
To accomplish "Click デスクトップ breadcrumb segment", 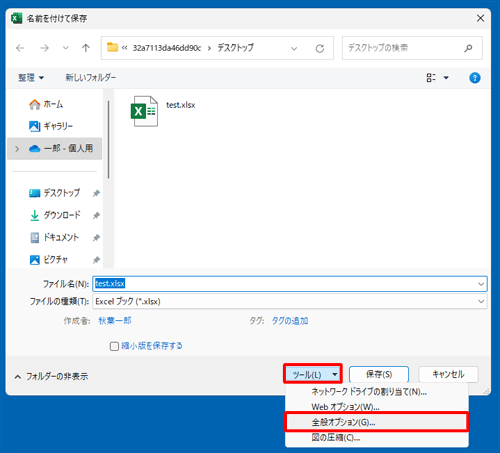I will click(x=236, y=48).
